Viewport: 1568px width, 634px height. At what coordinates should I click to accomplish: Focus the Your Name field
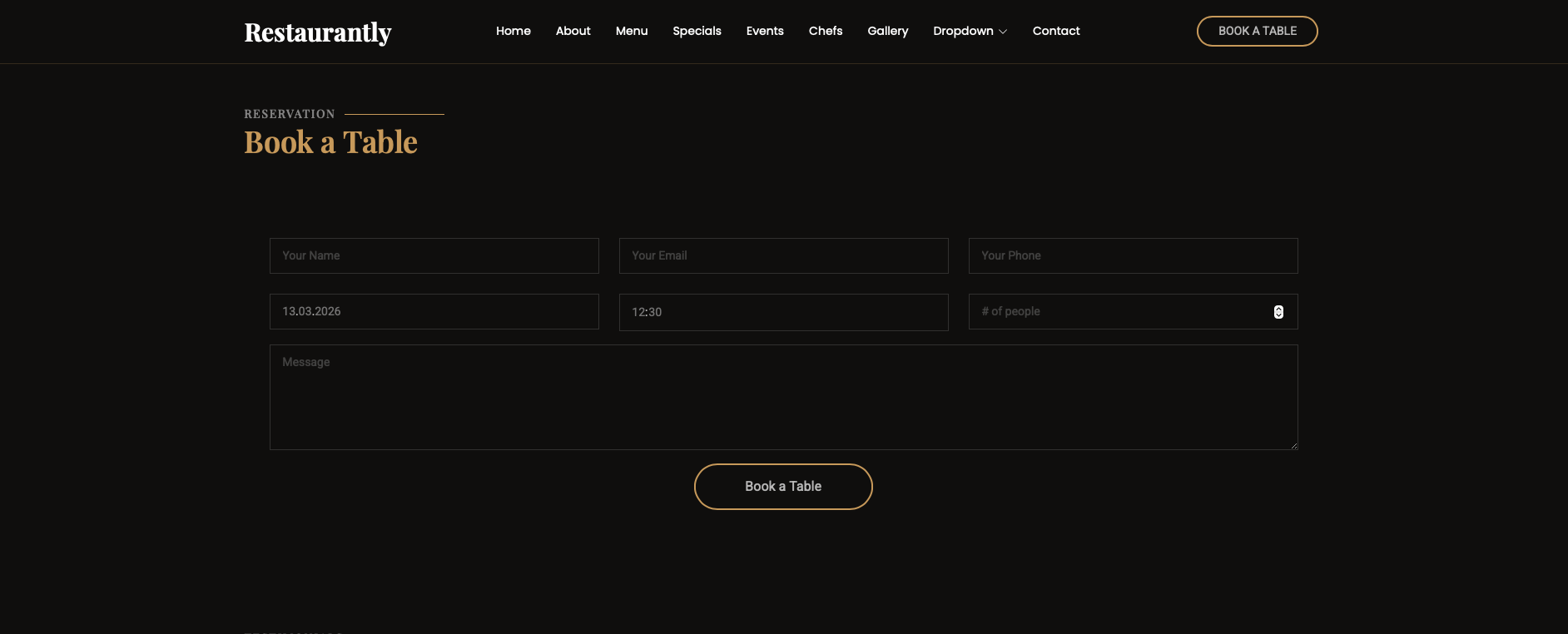coord(434,255)
